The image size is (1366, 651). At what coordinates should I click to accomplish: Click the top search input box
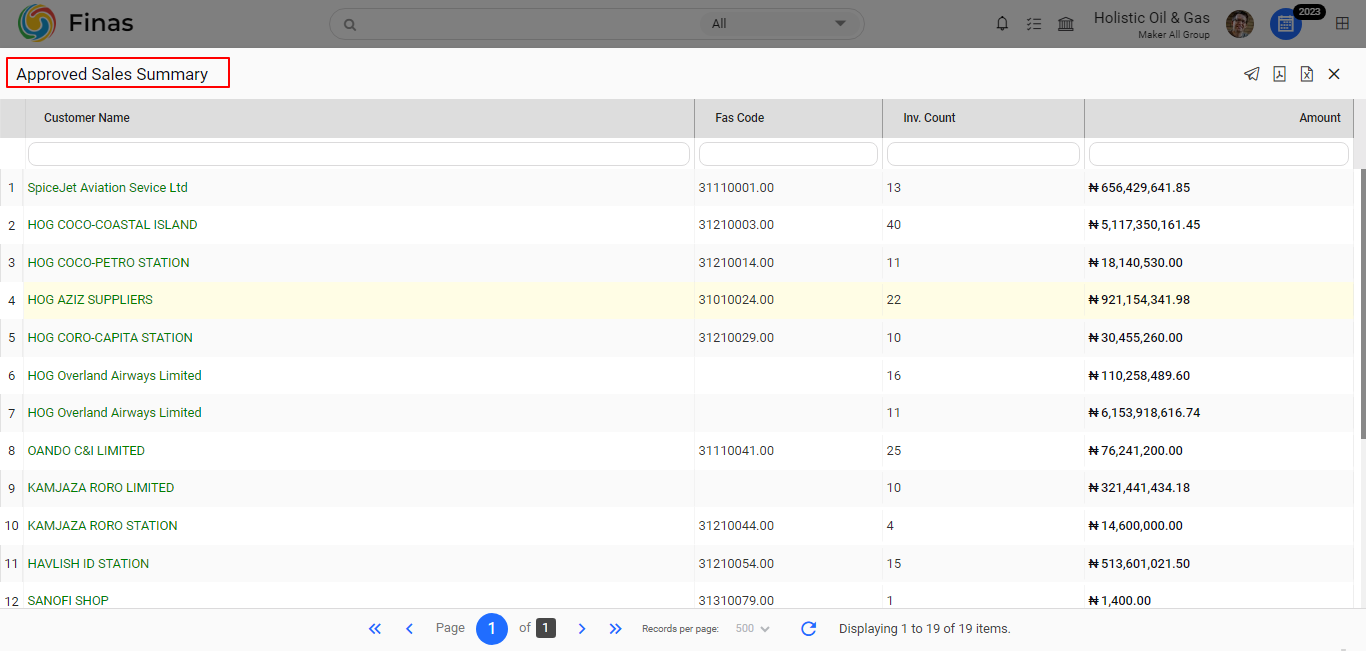[515, 24]
